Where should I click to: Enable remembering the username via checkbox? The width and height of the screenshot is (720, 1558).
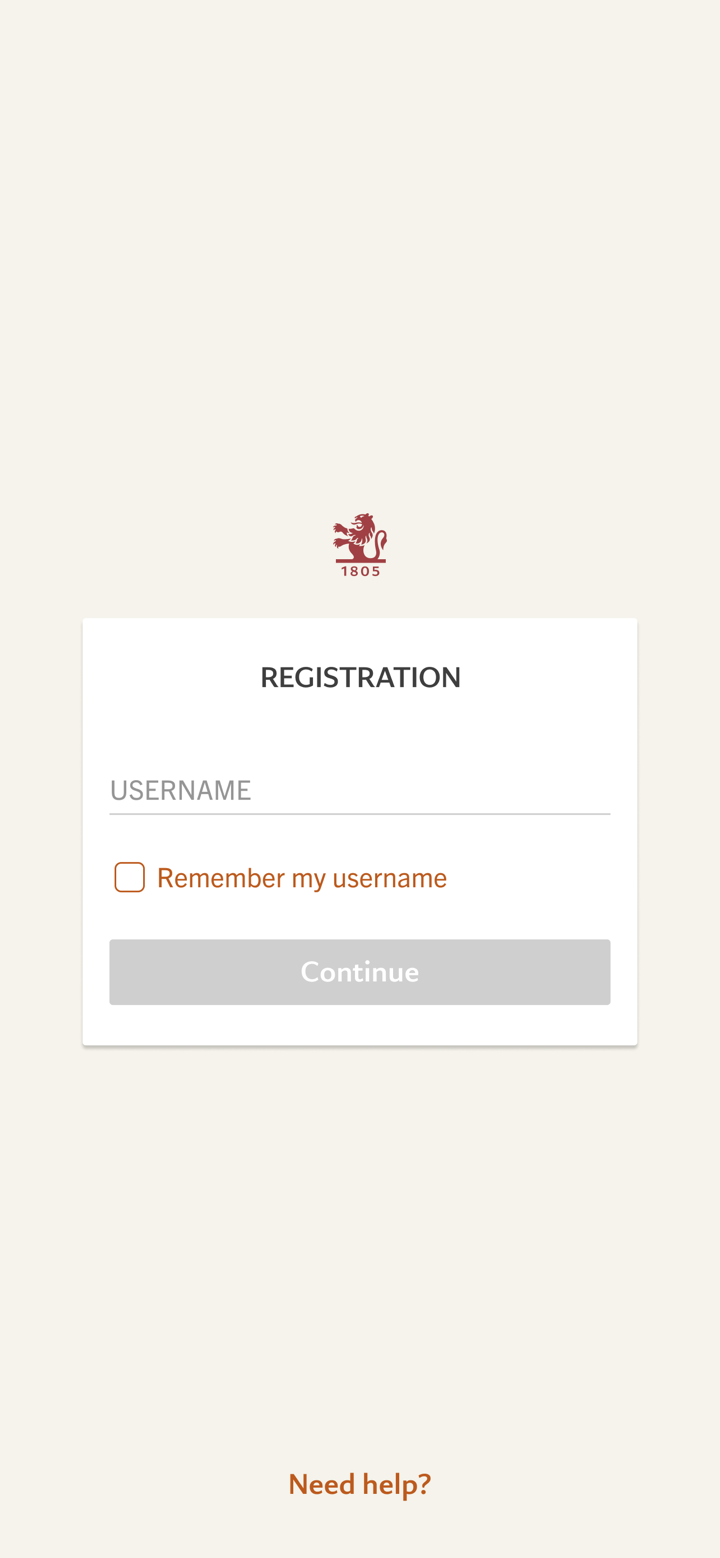coord(130,877)
